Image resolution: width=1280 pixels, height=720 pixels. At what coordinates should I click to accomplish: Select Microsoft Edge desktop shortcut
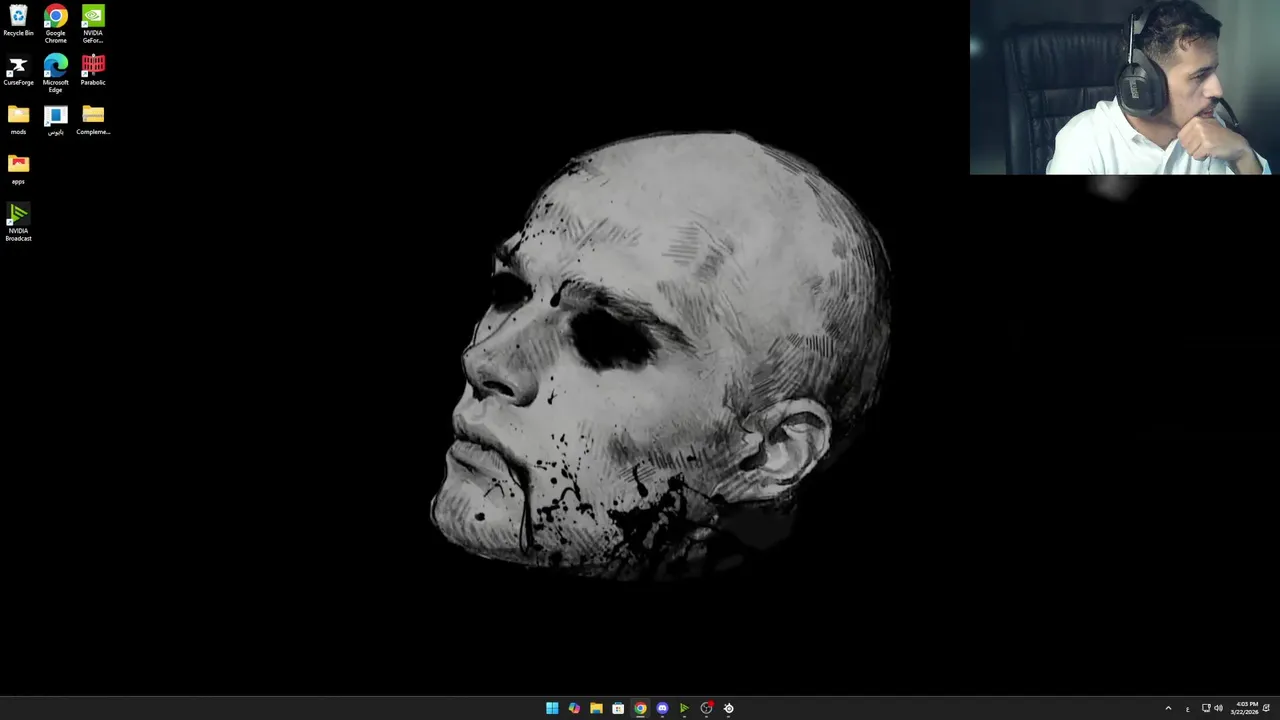55,73
